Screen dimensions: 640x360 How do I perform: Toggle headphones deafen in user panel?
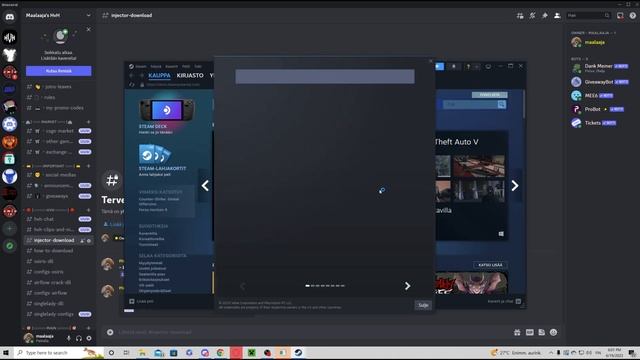79,338
